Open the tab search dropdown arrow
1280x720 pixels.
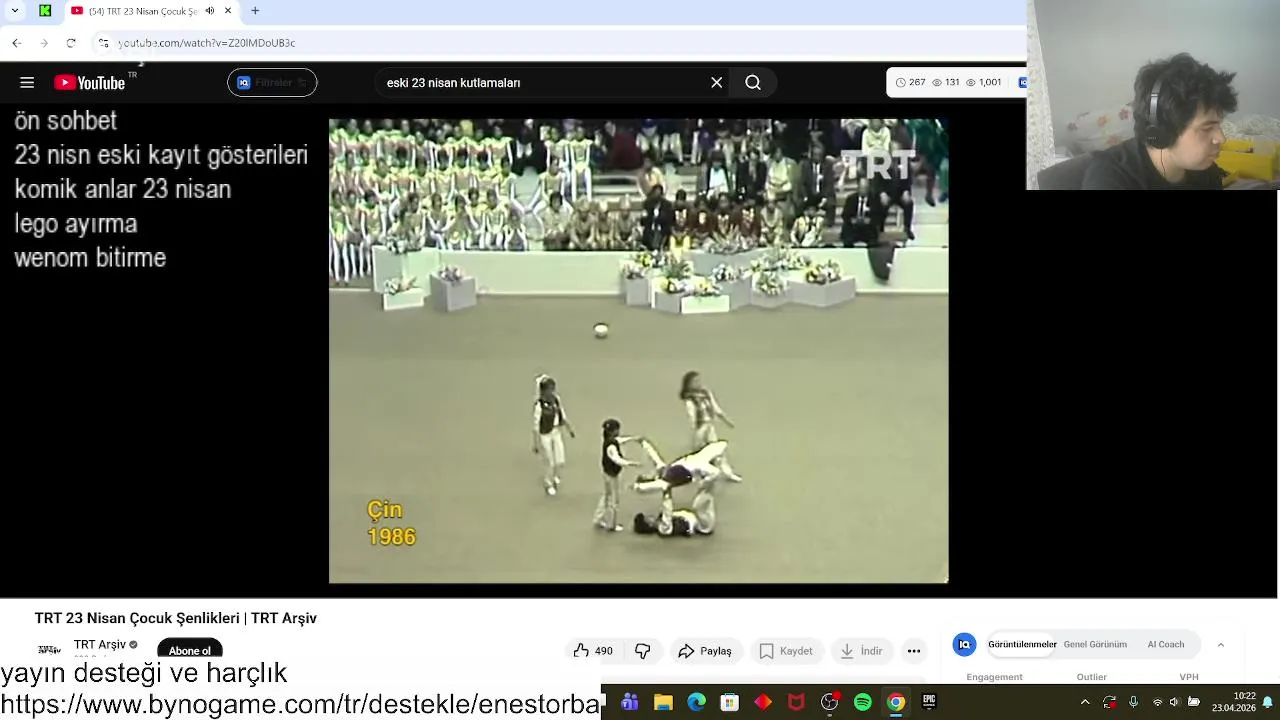pyautogui.click(x=15, y=11)
